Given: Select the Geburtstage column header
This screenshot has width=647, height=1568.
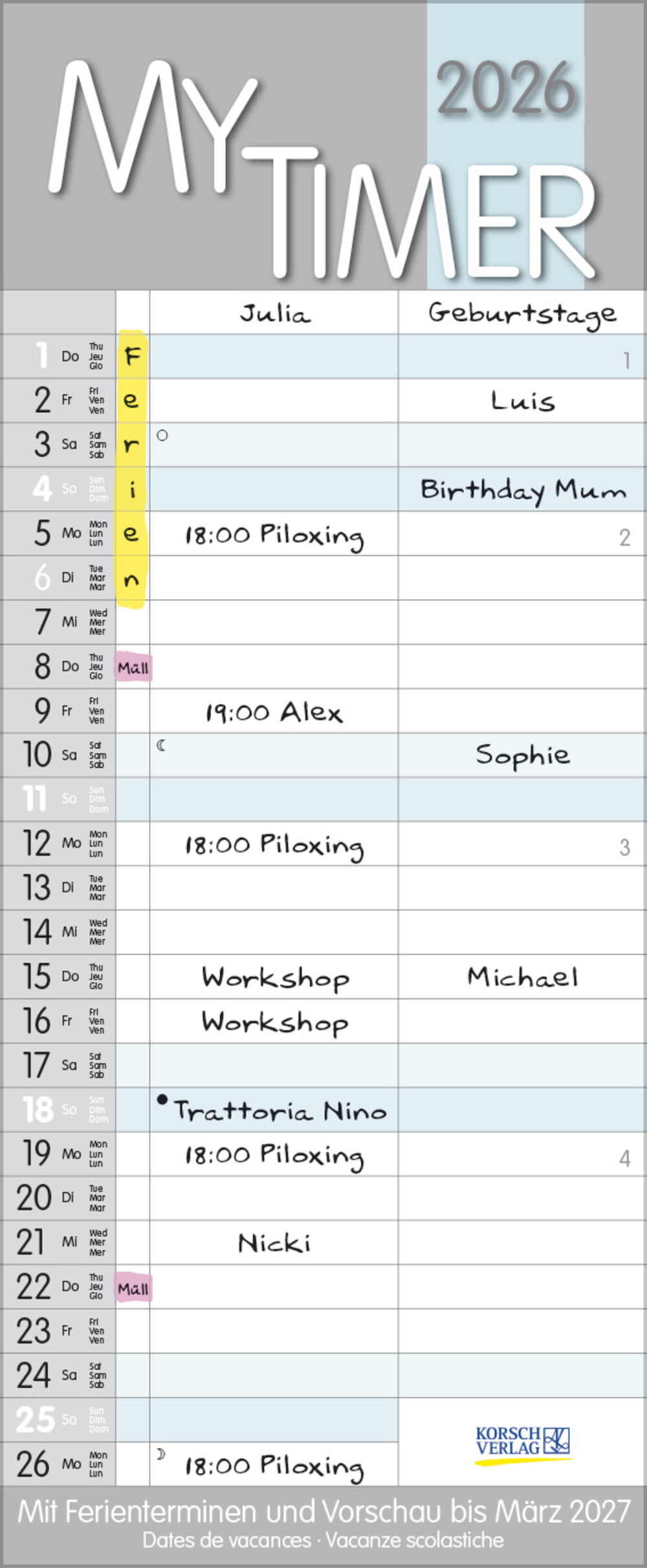Looking at the screenshot, I should click(x=522, y=315).
